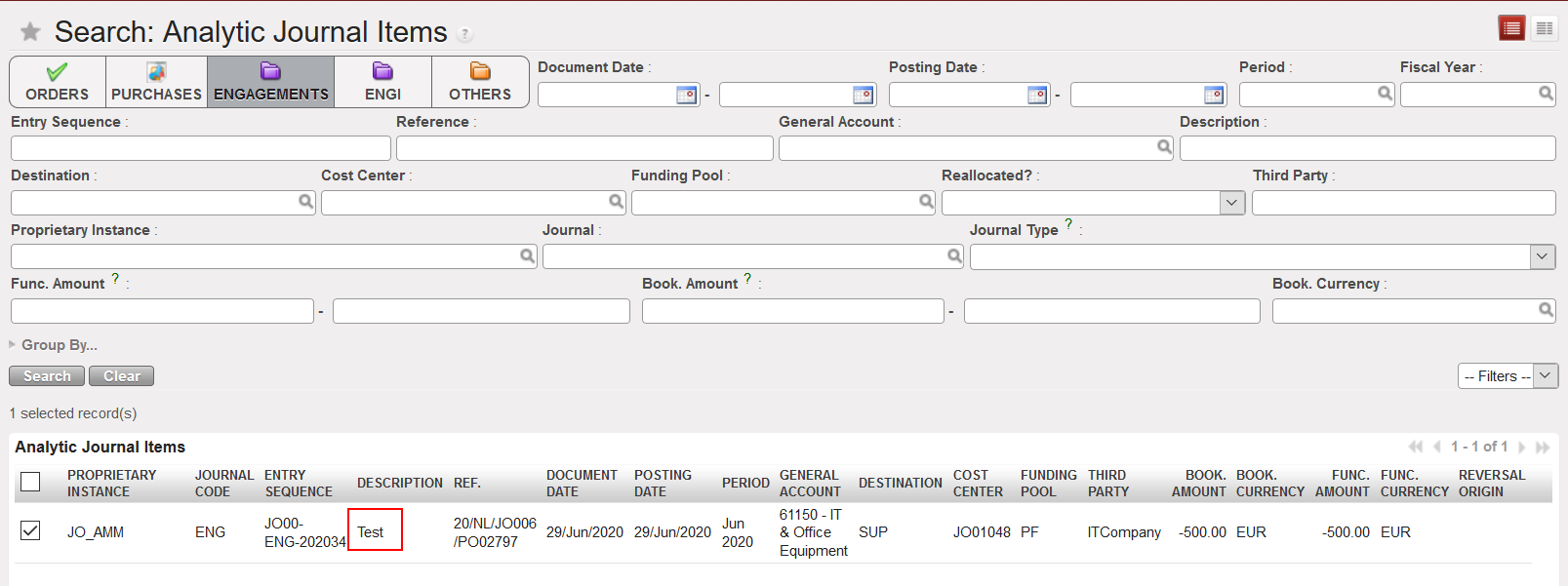Click the Cost Center lookup magnifier
Viewport: 1568px width, 586px height.
[616, 202]
